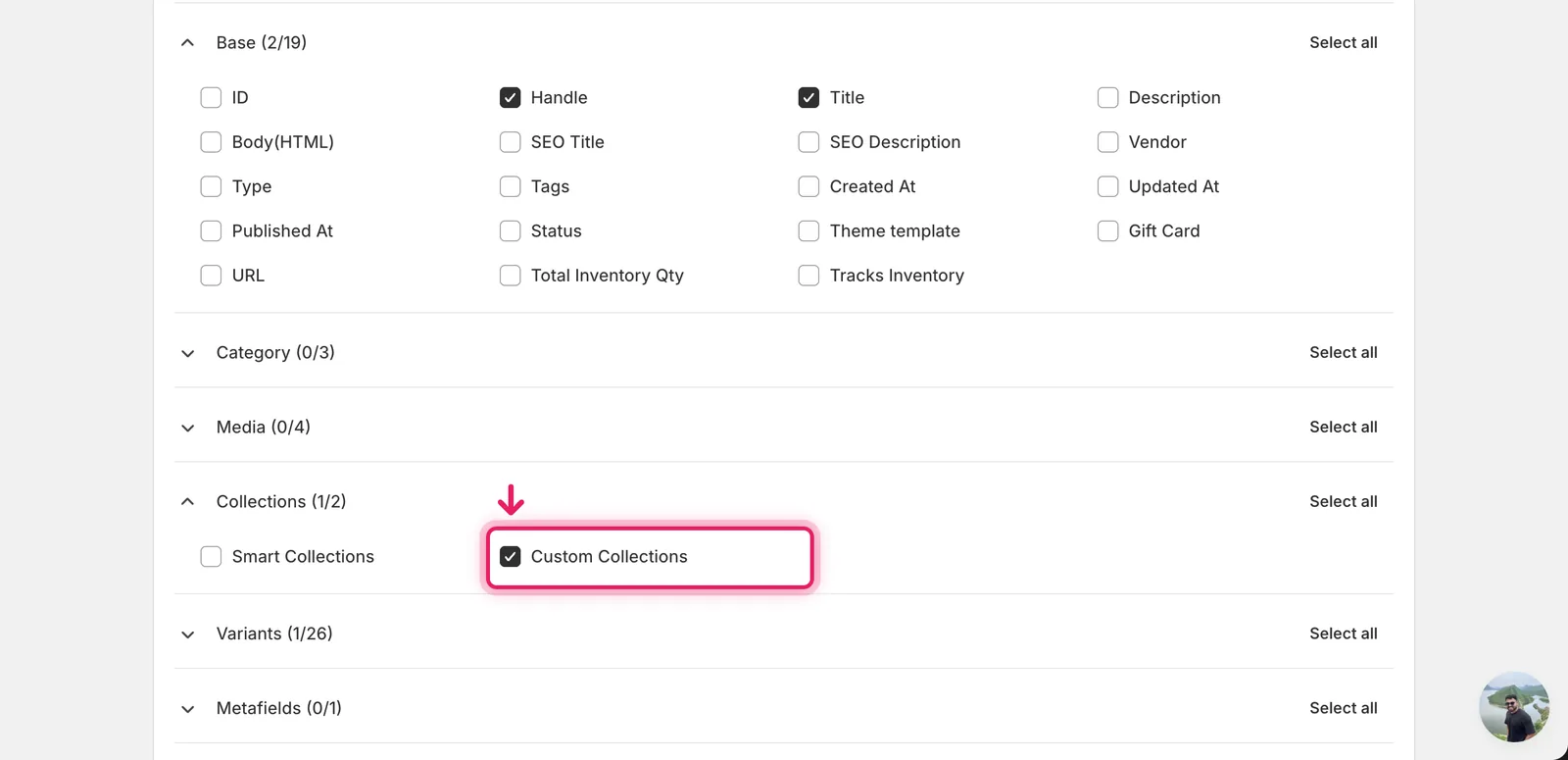Expand the Metafields section chevron
The image size is (1568, 760).
click(188, 709)
